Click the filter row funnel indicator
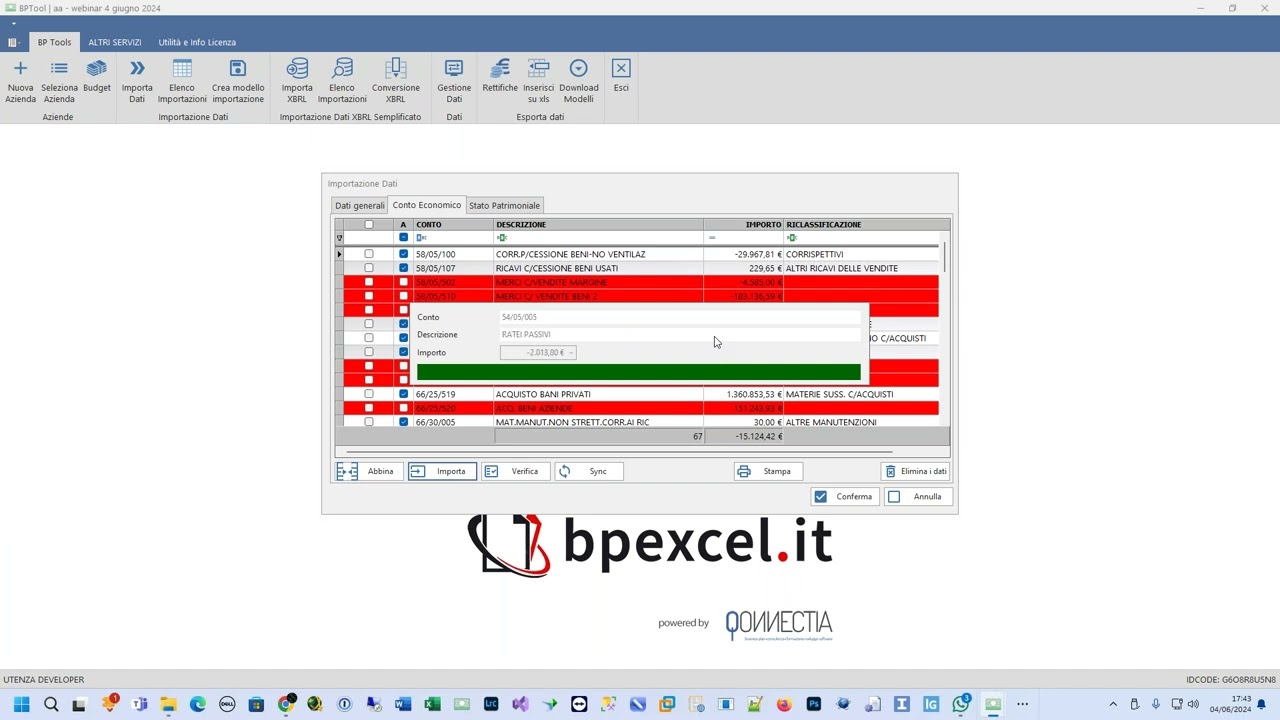The height and width of the screenshot is (720, 1280). click(x=339, y=238)
